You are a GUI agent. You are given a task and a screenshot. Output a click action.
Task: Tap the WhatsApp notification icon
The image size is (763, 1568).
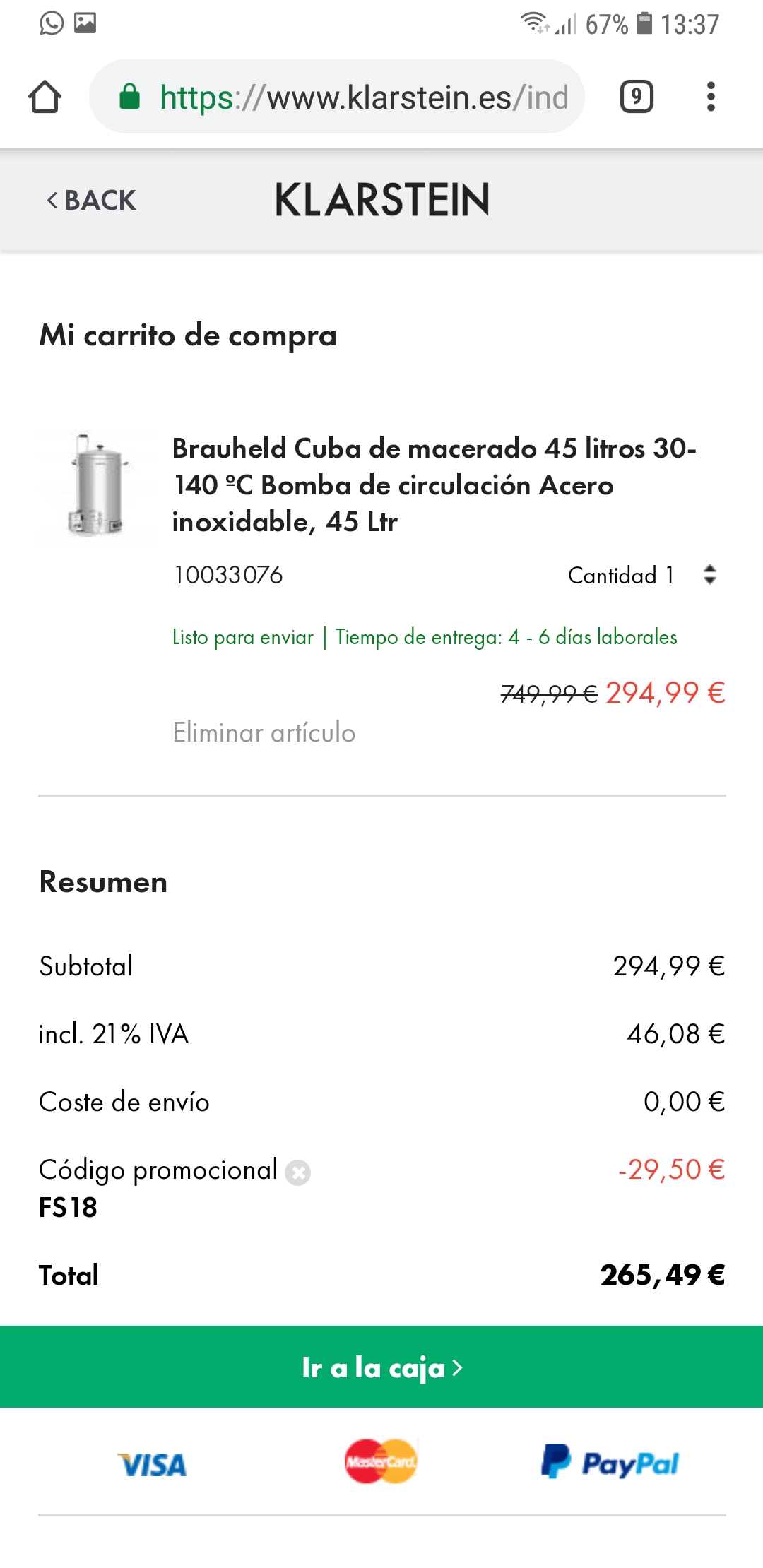pos(52,23)
